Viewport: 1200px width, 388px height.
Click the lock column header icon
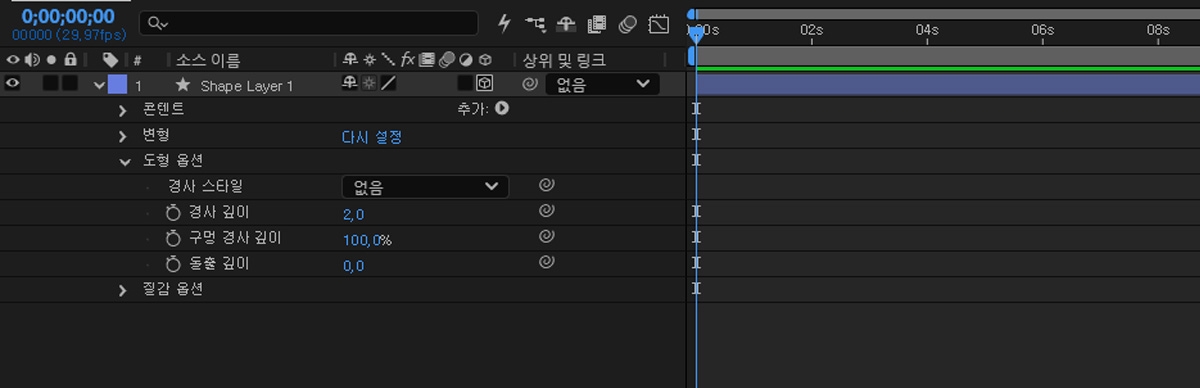70,60
